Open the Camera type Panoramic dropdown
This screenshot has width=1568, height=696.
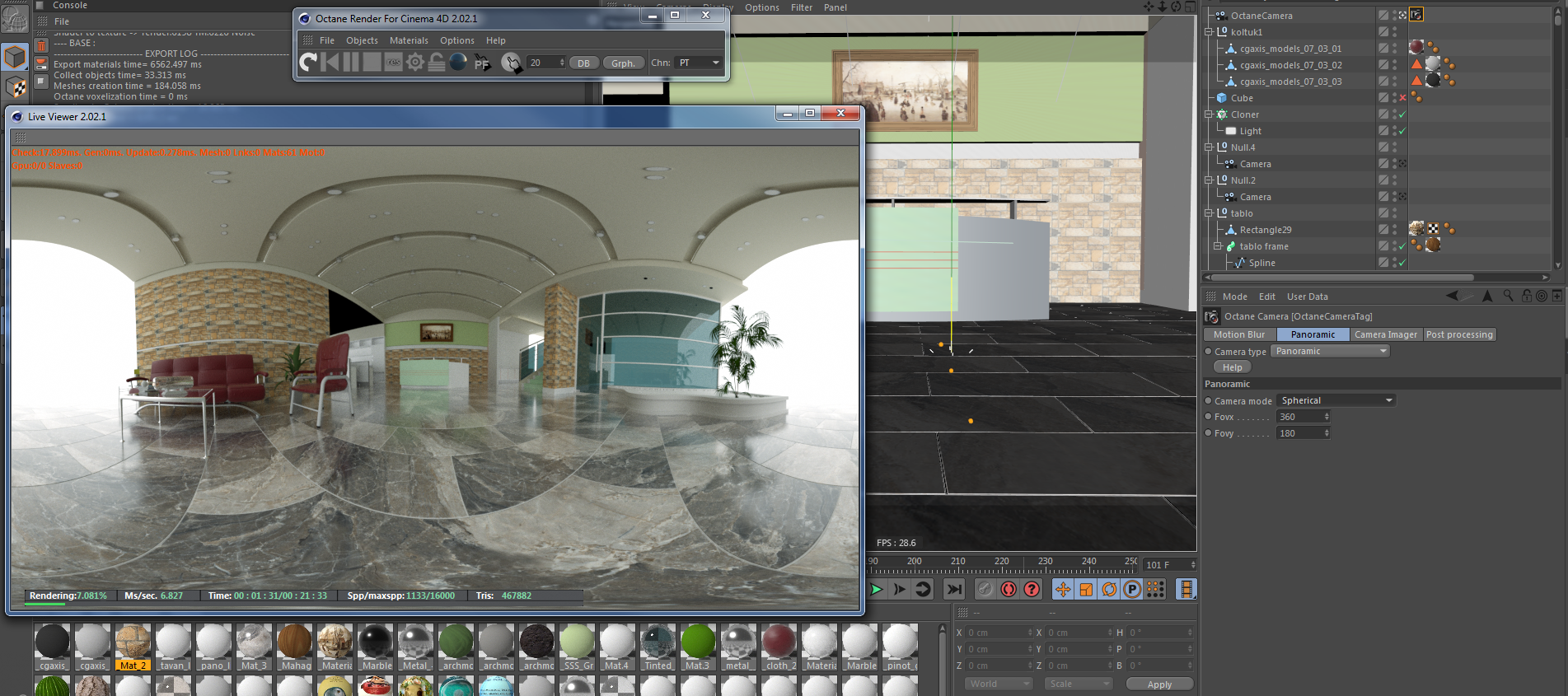coord(1330,351)
